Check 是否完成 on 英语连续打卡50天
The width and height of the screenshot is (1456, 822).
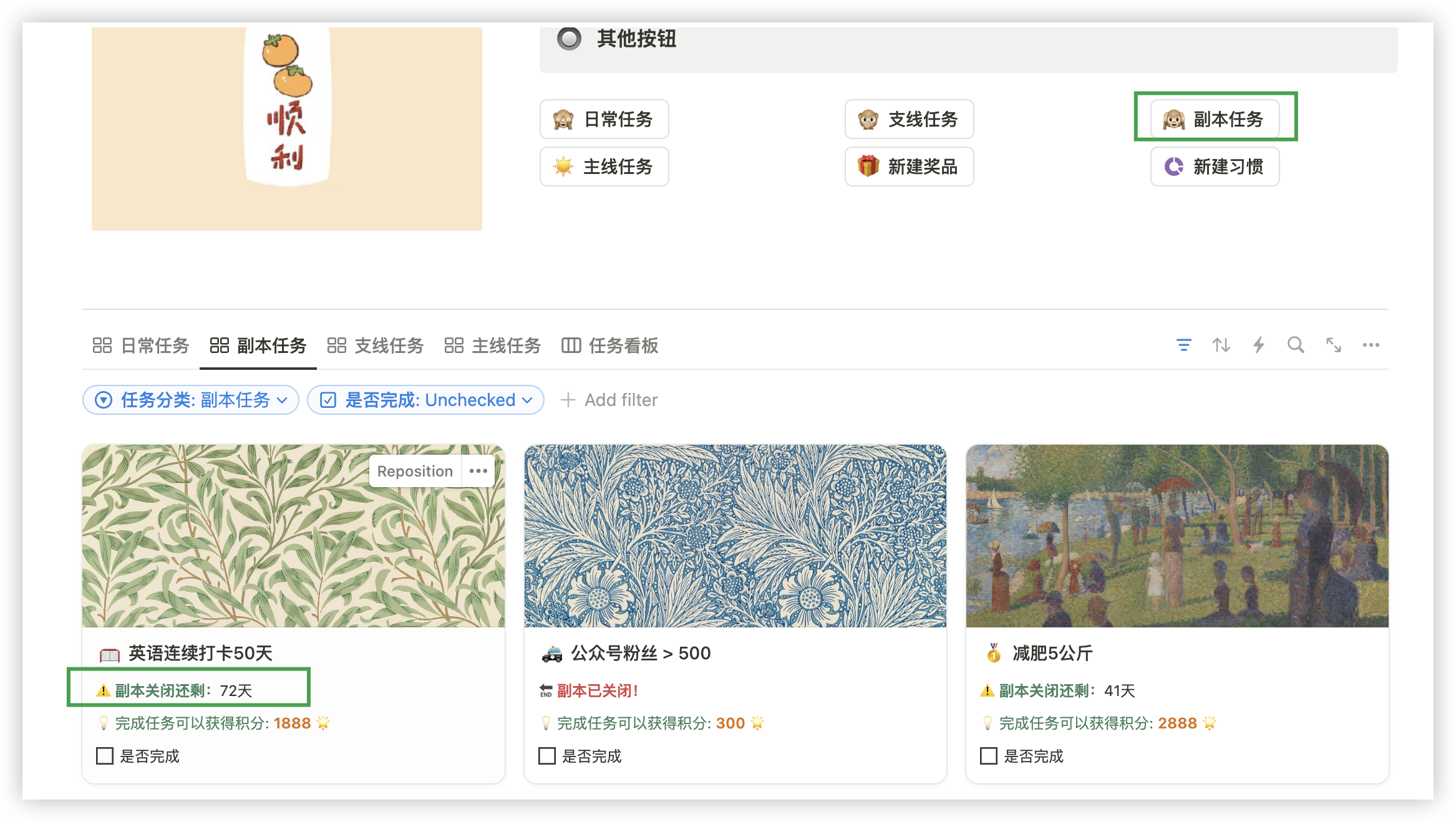point(104,756)
